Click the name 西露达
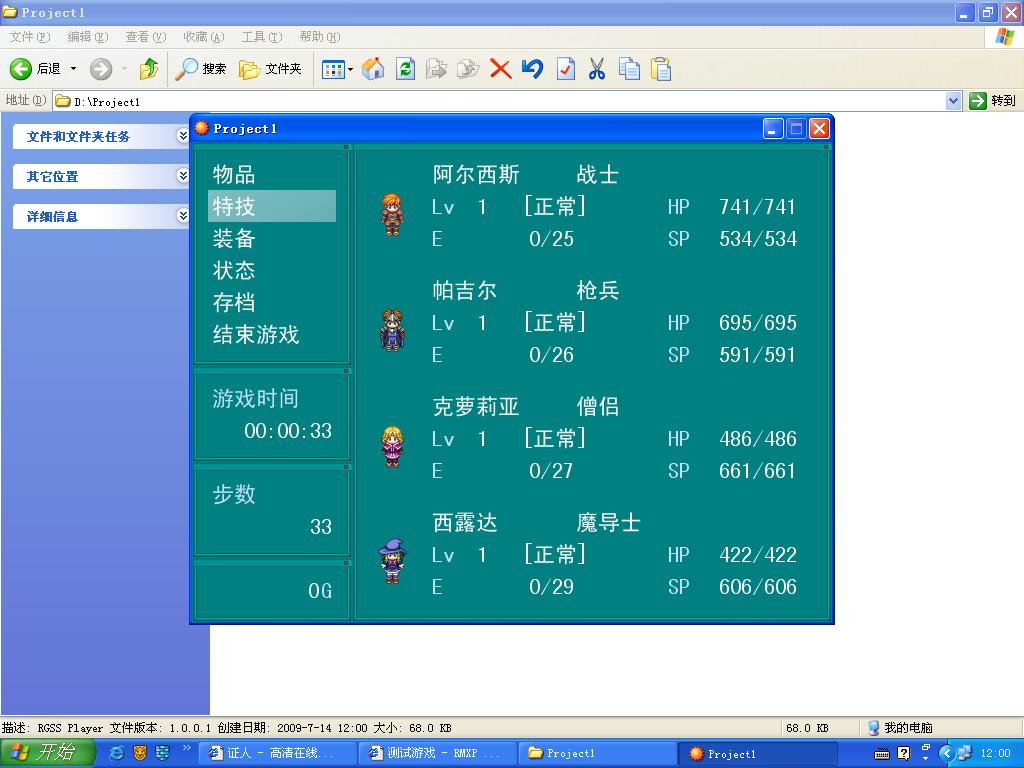The image size is (1024, 768). coord(465,523)
